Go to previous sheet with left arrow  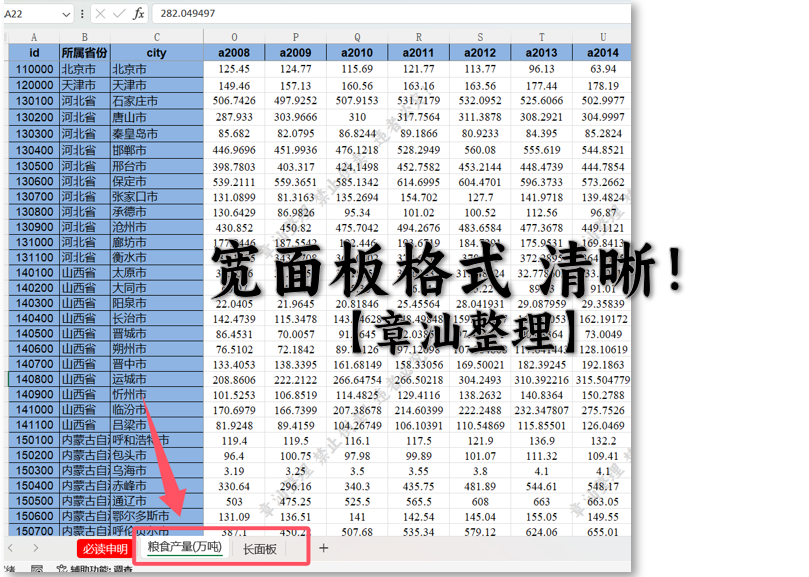(x=10, y=548)
